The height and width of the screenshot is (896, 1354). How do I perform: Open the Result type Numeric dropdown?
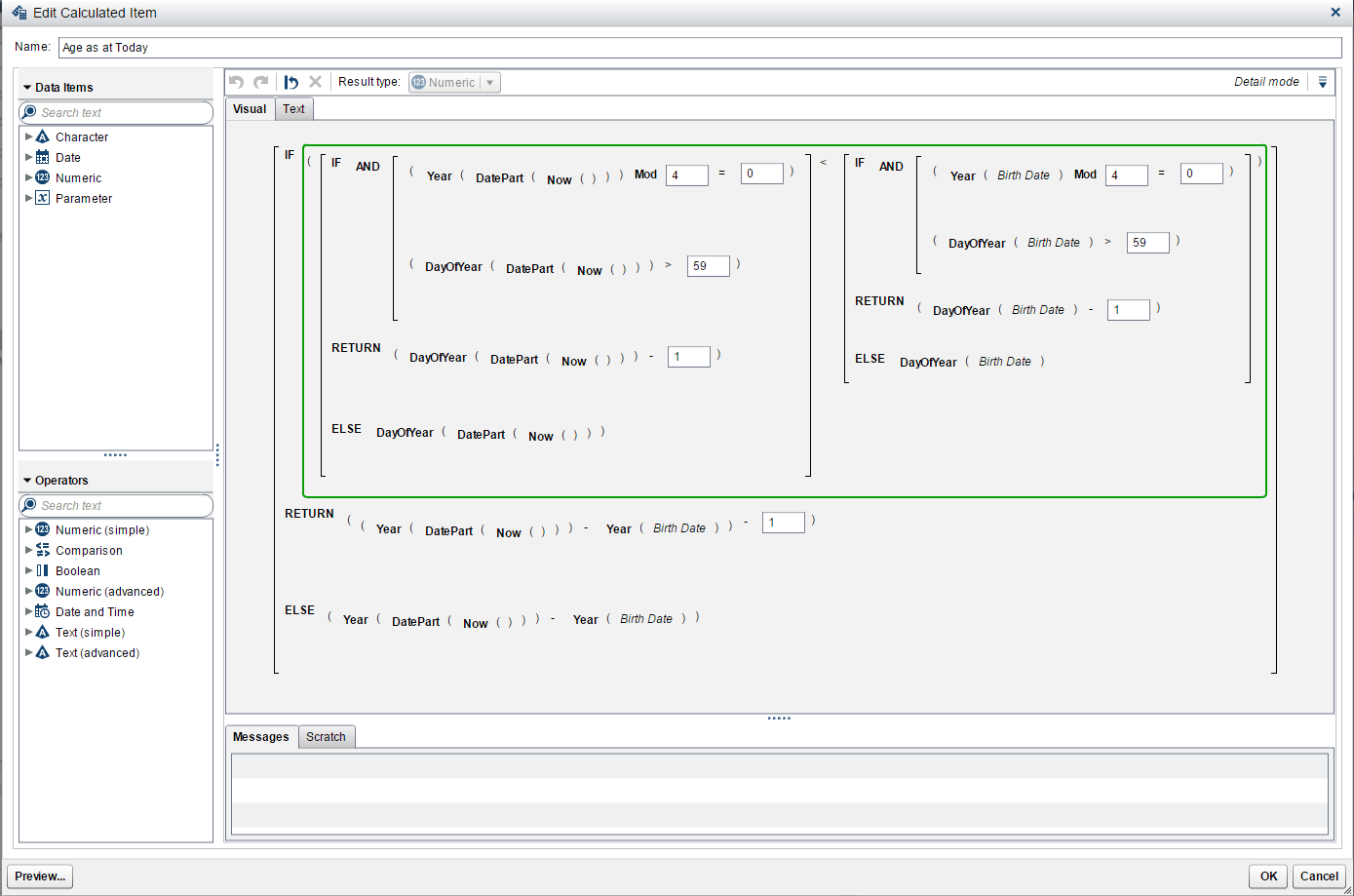click(x=454, y=82)
